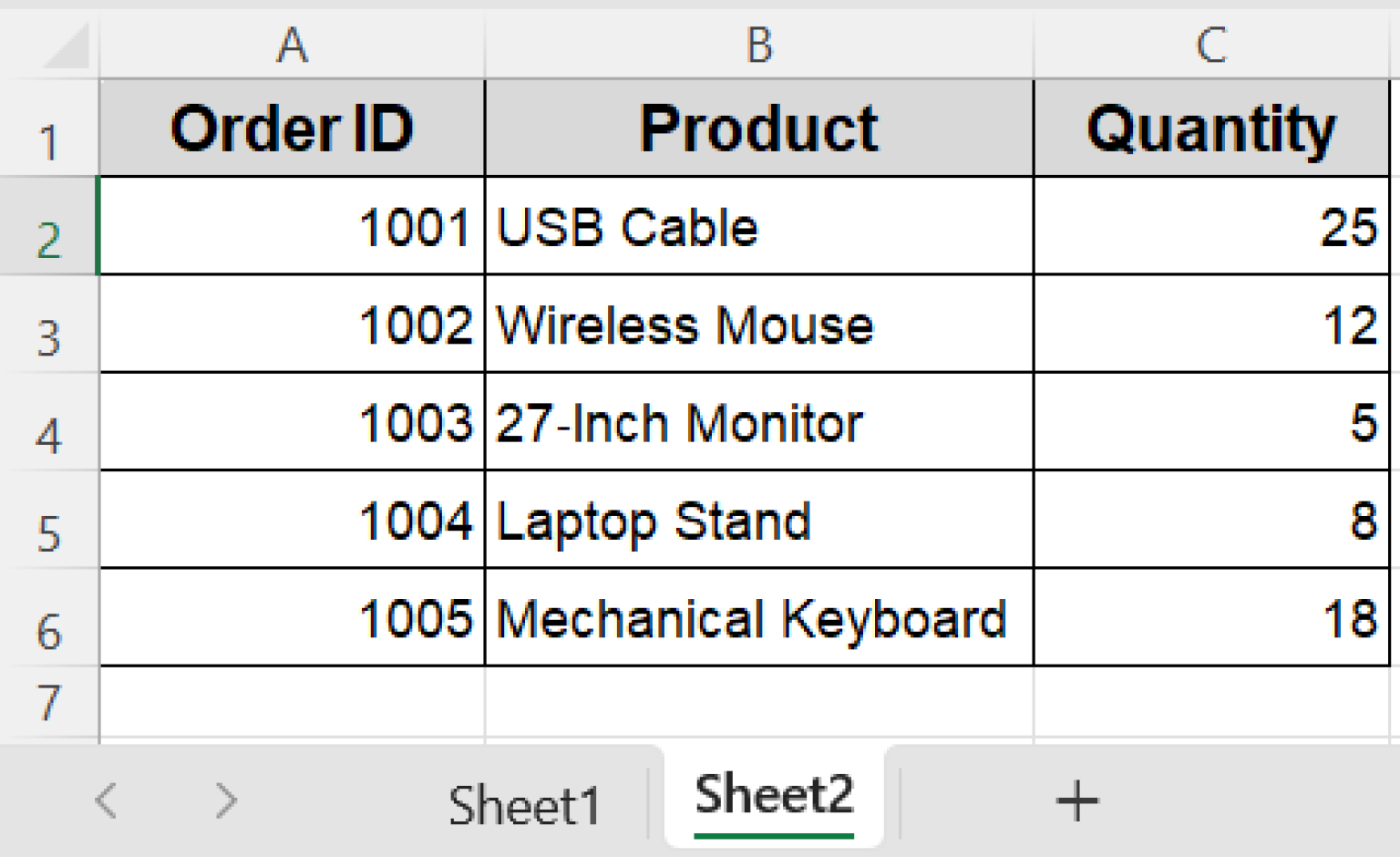Select column A header

coord(292,45)
